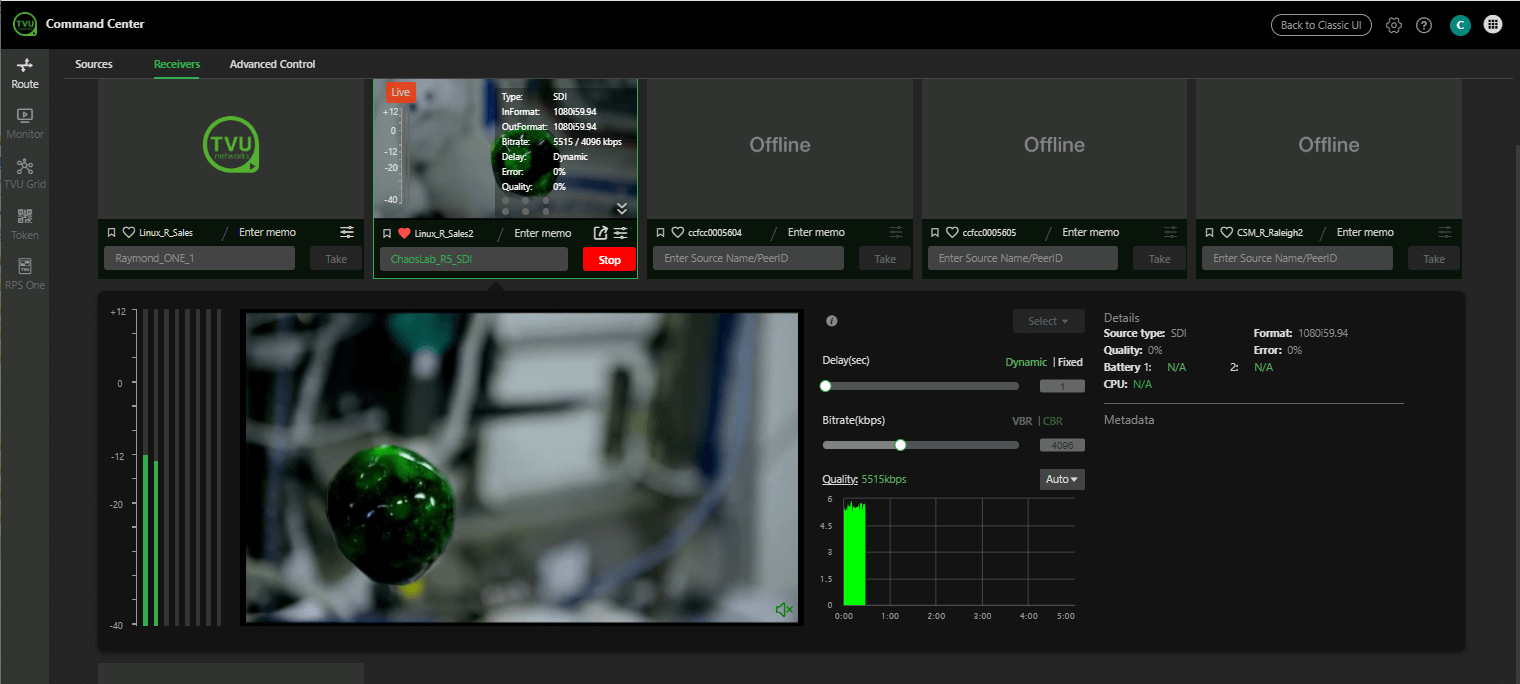The height and width of the screenshot is (684, 1520).
Task: Open the apps grid icon
Action: [1493, 25]
